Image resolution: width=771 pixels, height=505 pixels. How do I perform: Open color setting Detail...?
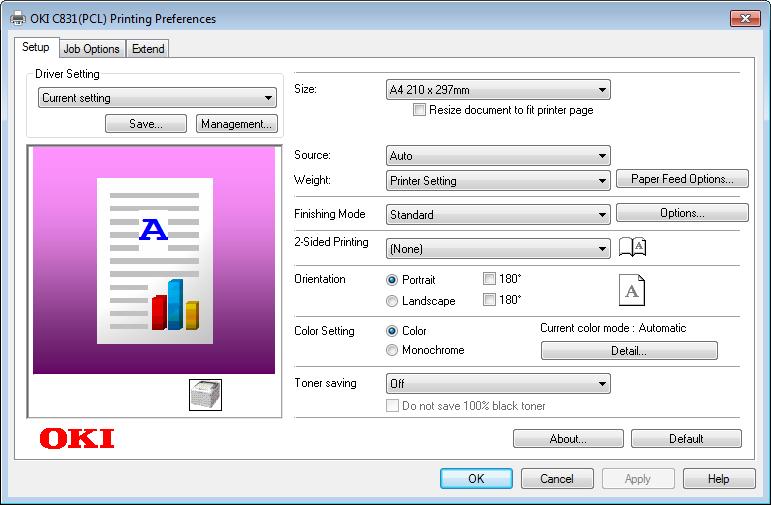[x=629, y=351]
